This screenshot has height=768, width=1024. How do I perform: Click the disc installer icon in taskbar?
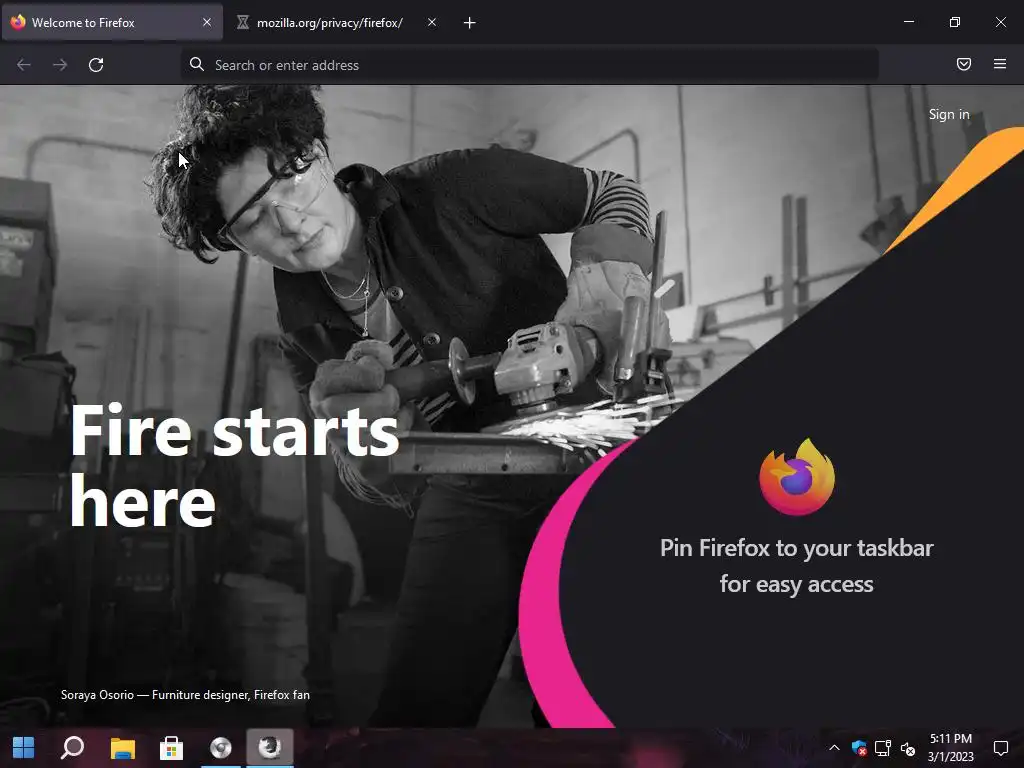[221, 747]
